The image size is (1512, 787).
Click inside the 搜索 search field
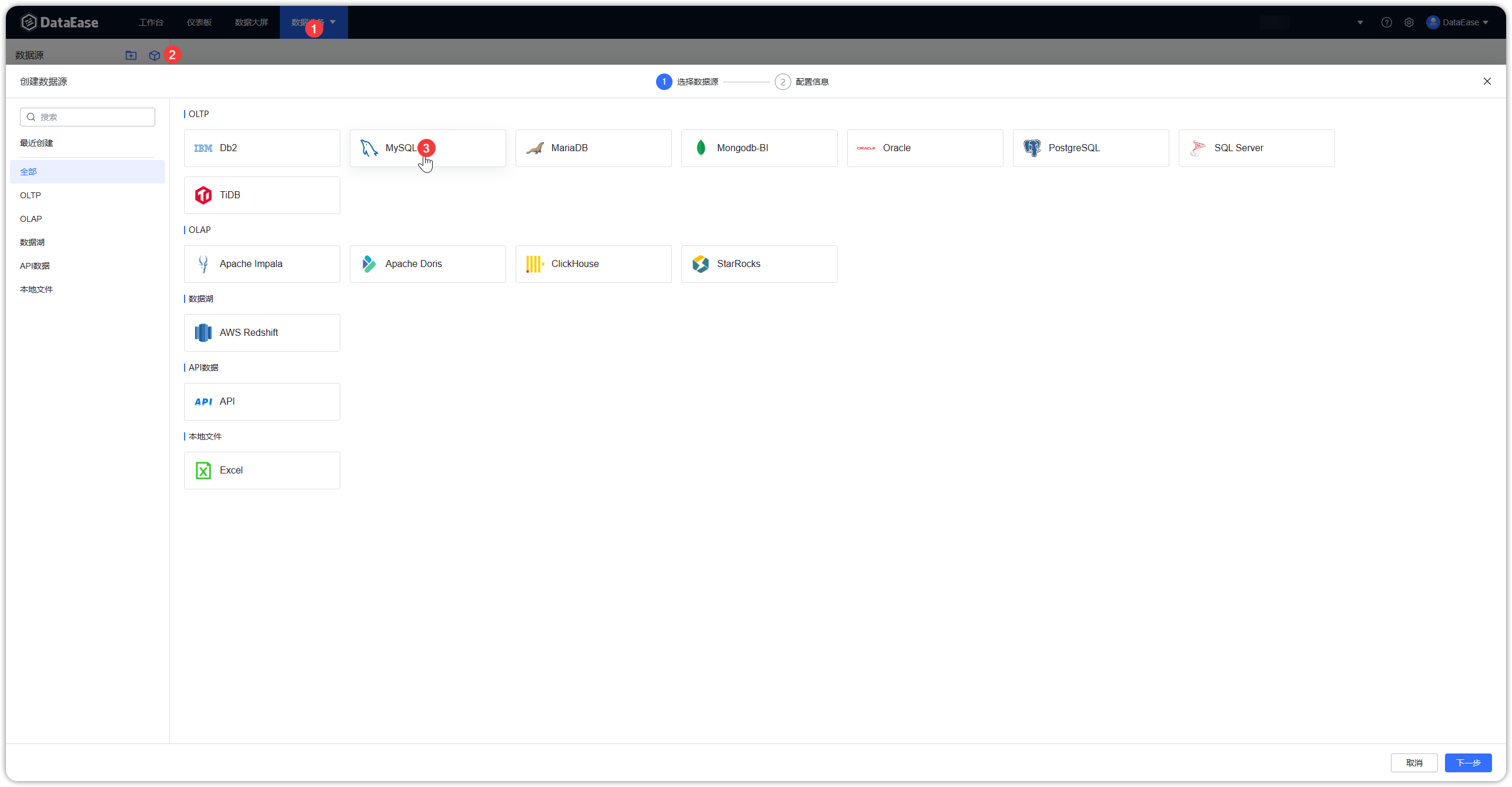tap(87, 116)
